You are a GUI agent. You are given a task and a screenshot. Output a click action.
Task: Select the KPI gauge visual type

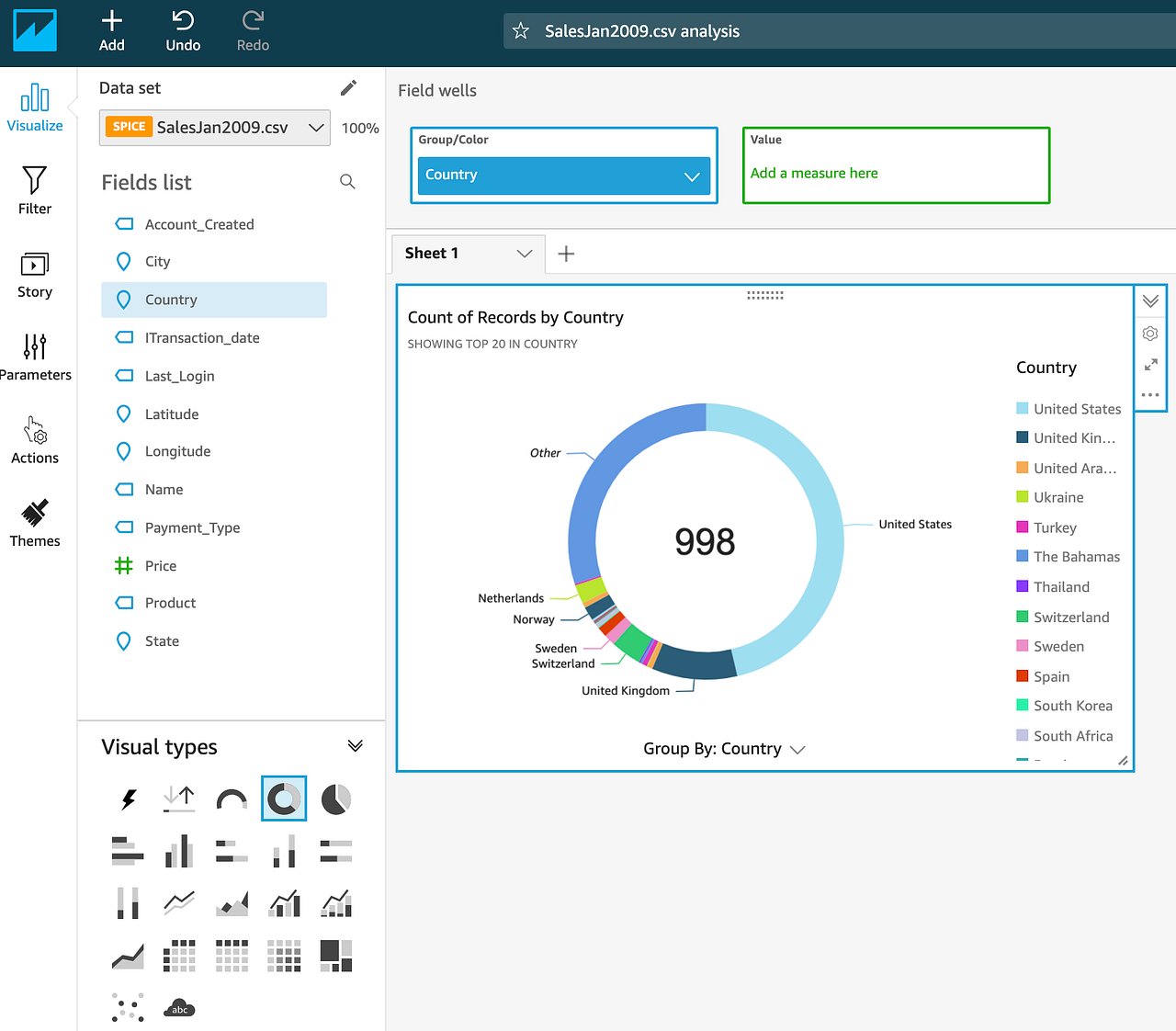(x=232, y=799)
